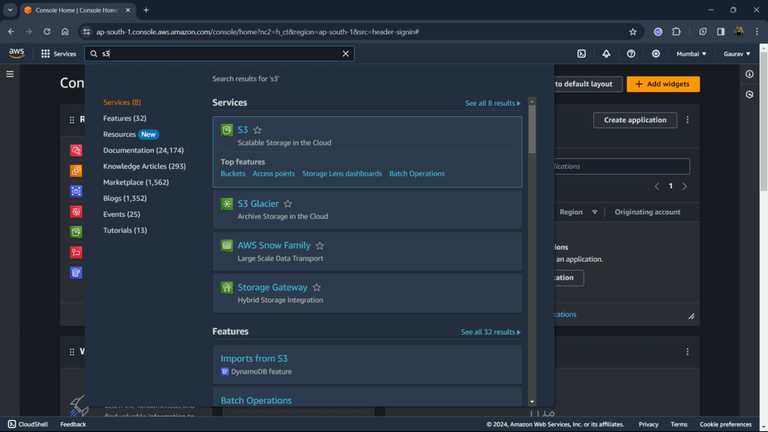Bookmark this page star in address bar
768x432 pixels.
tap(633, 32)
